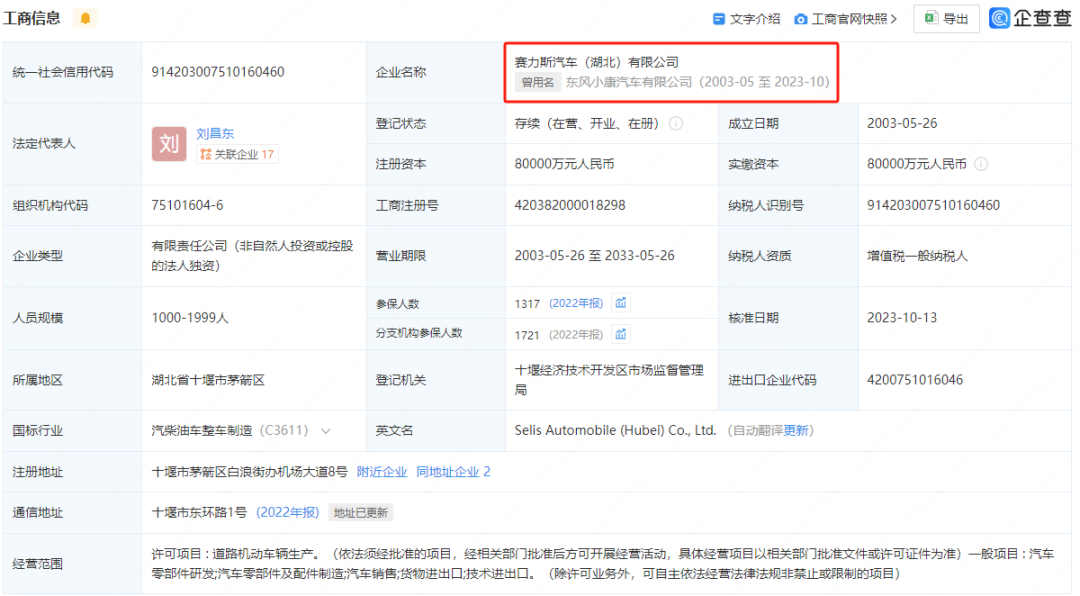Click the 刘昌东 legal representative link

pos(216,133)
